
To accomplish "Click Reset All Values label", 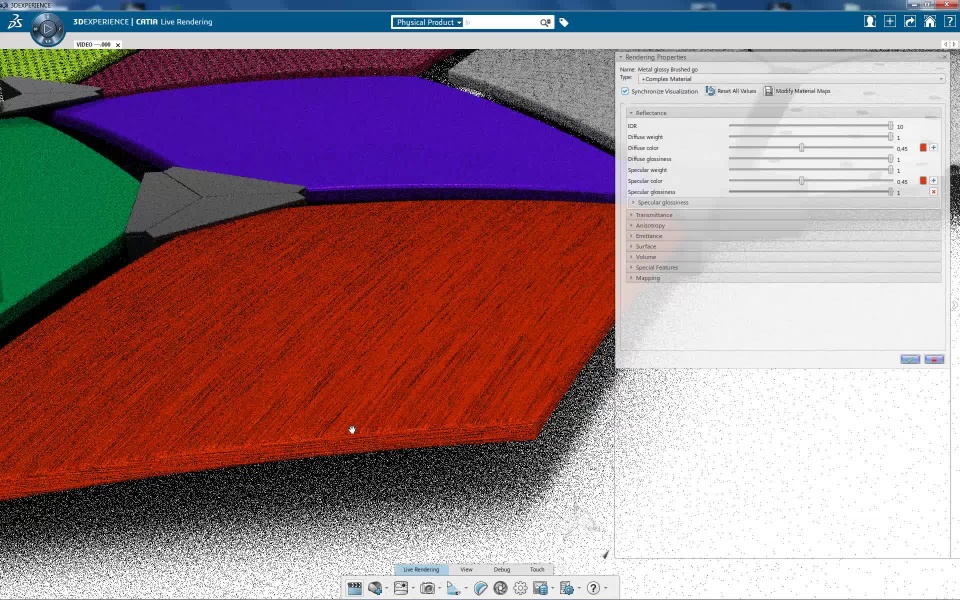I will pos(737,91).
